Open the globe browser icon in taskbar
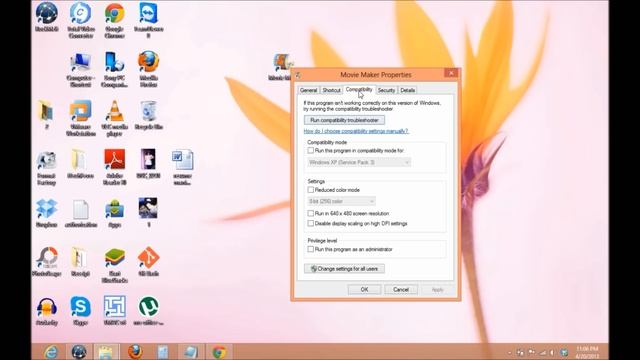Screen dimensions: 640x360 (x=79, y=351)
